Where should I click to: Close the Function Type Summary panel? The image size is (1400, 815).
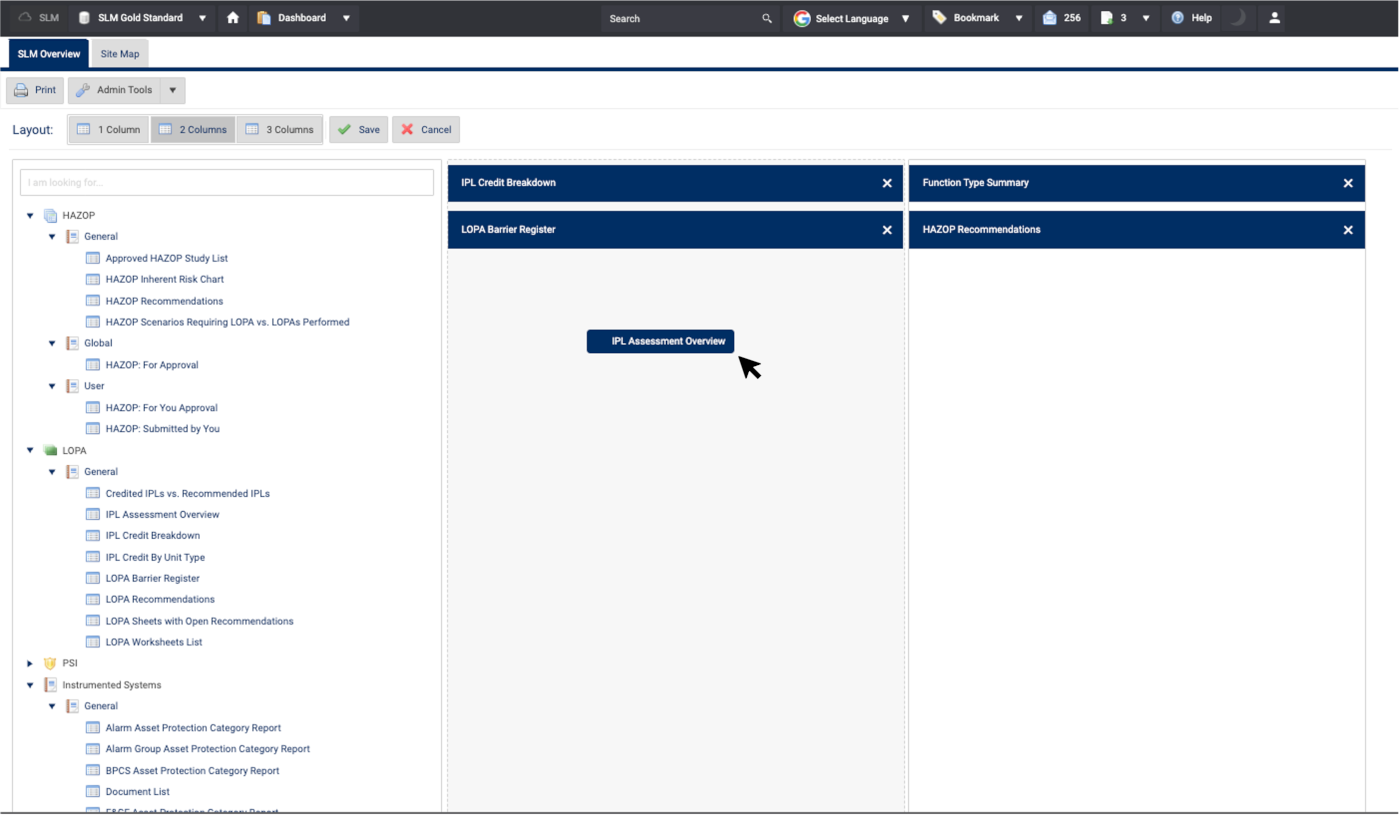1347,183
